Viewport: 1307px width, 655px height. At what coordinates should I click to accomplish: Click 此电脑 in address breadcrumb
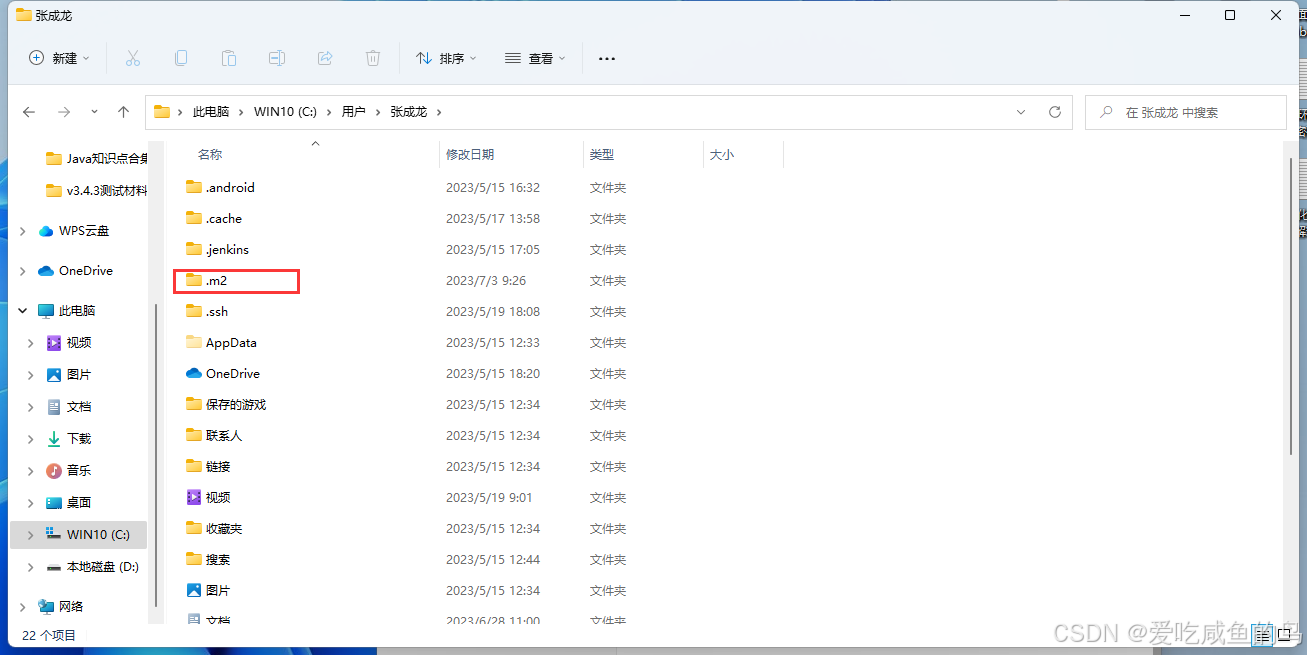pyautogui.click(x=211, y=112)
